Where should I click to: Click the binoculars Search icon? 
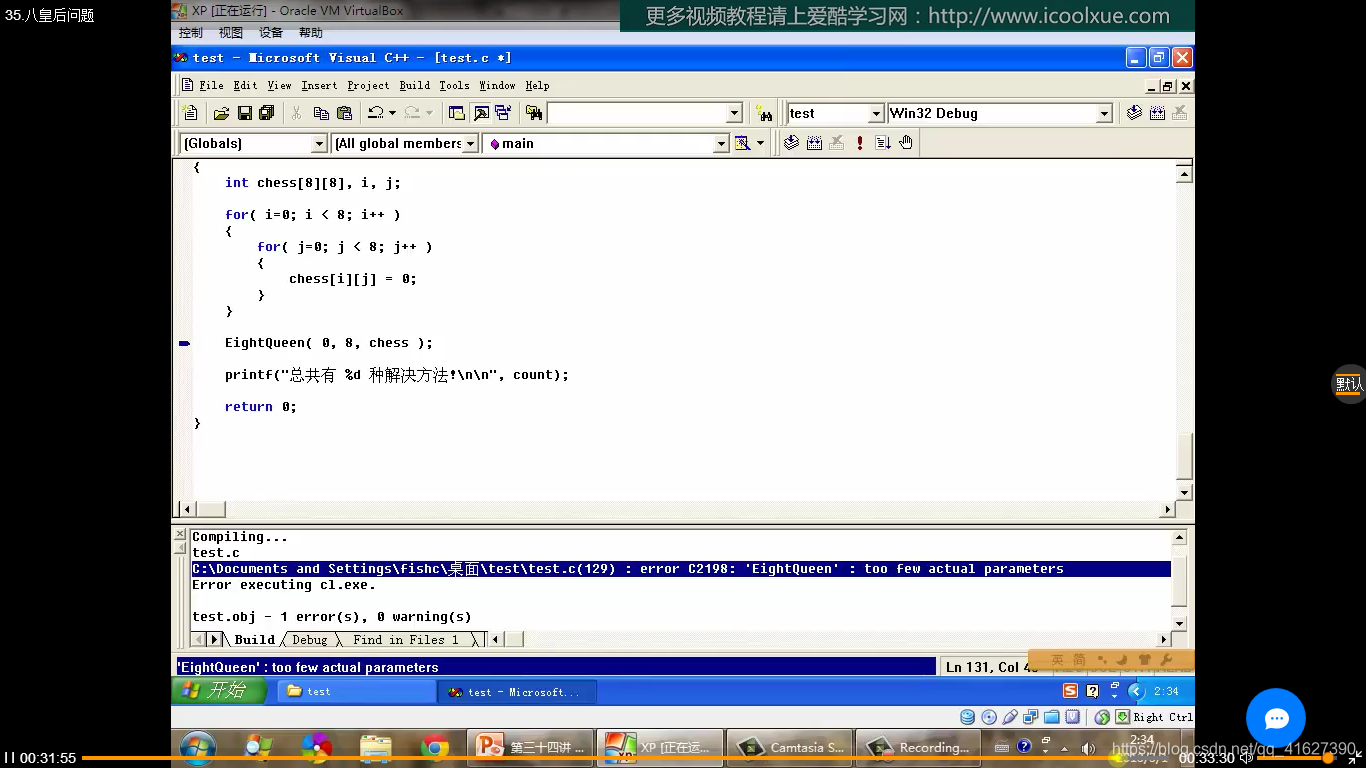764,113
